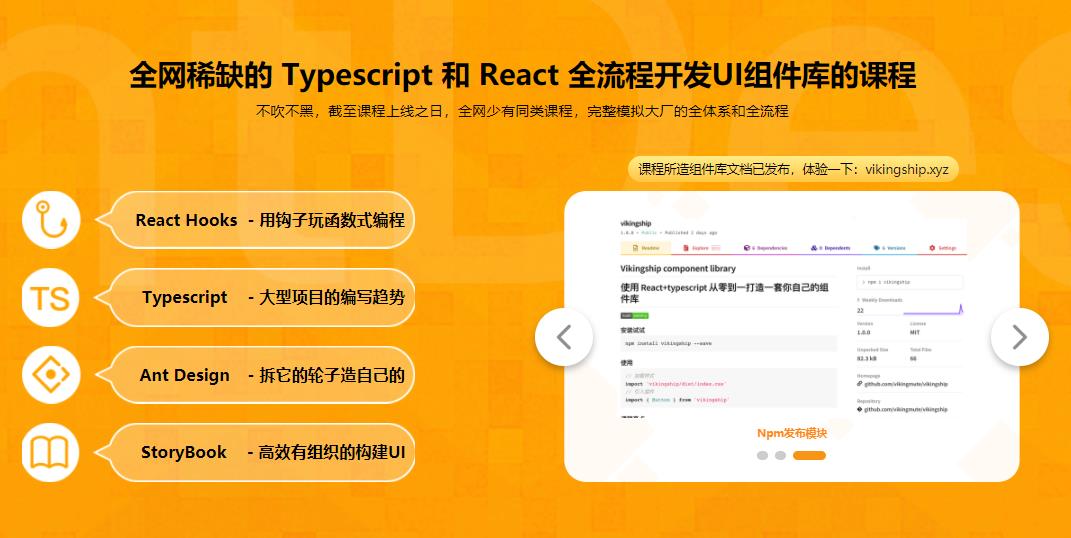This screenshot has height=538, width=1071.
Task: Click the green build passing badge
Action: click(x=635, y=315)
